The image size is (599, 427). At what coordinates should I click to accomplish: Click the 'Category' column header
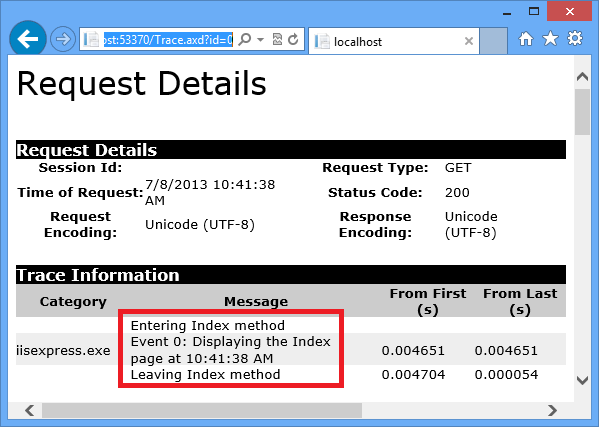point(73,302)
